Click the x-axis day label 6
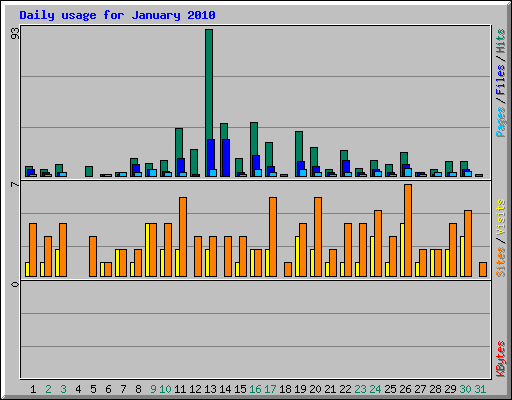Screen dimensions: 512x400 [x=108, y=389]
